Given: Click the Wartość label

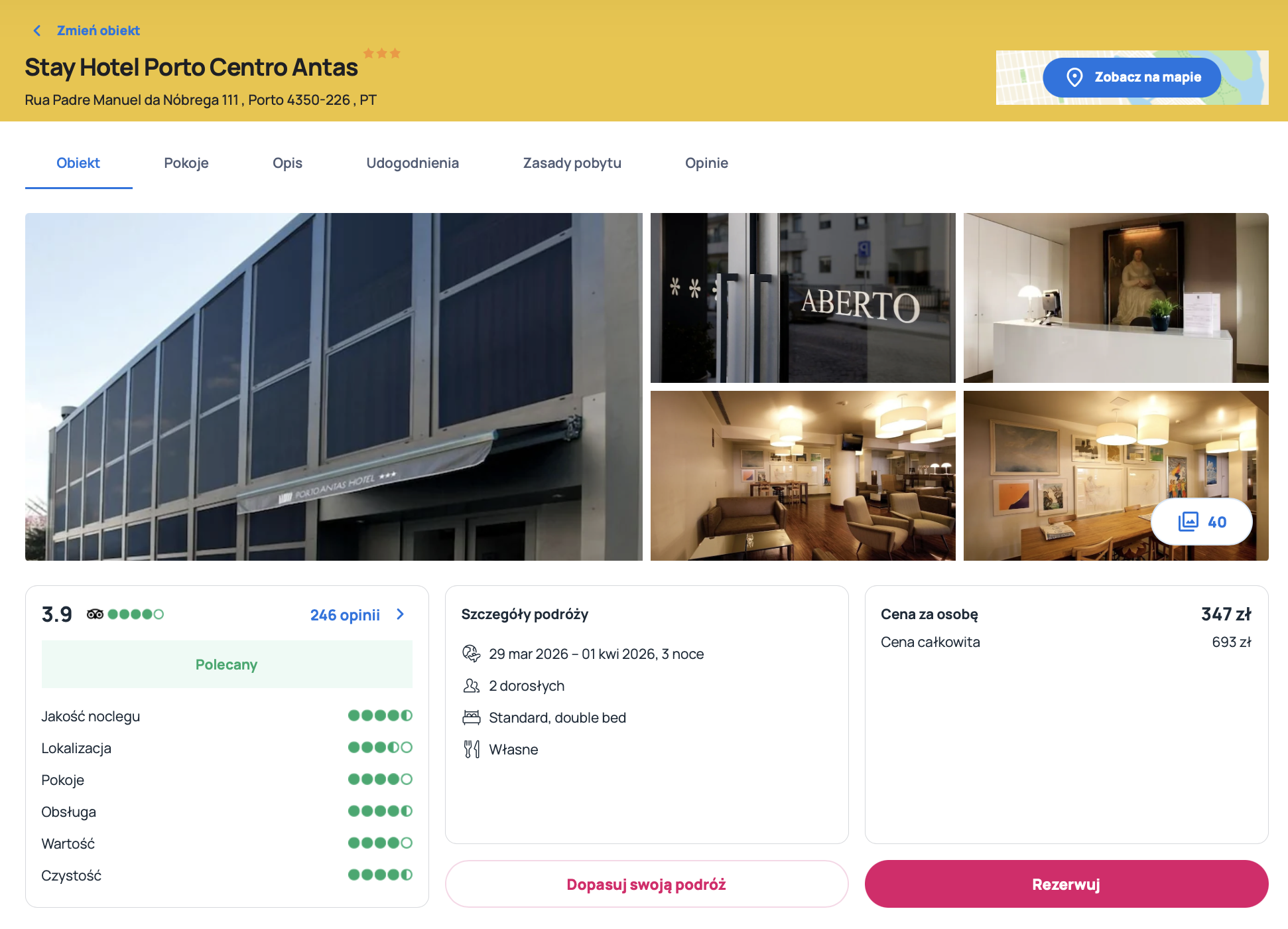Looking at the screenshot, I should (x=68, y=844).
